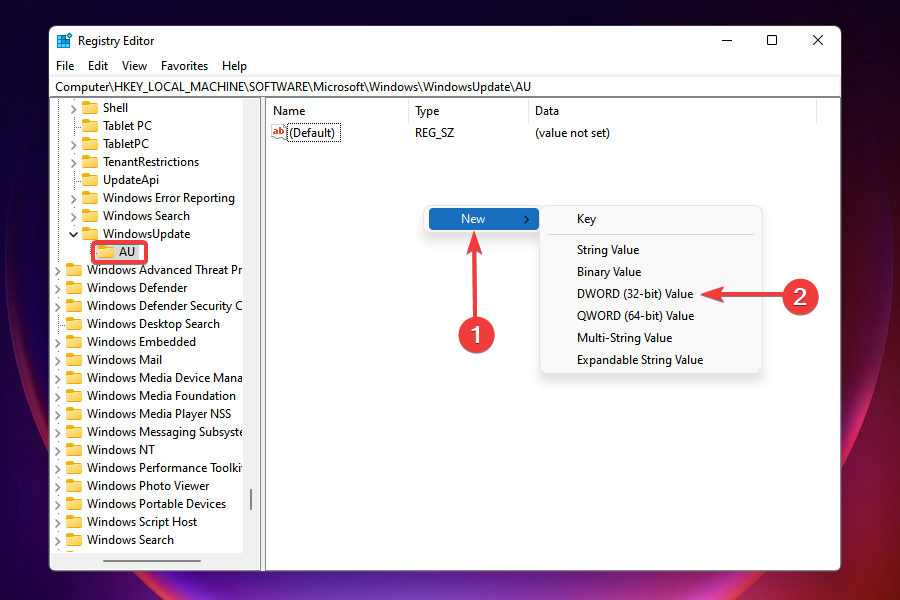Select the Windows Defender Security C key
Screen dimensions: 900x600
point(164,306)
